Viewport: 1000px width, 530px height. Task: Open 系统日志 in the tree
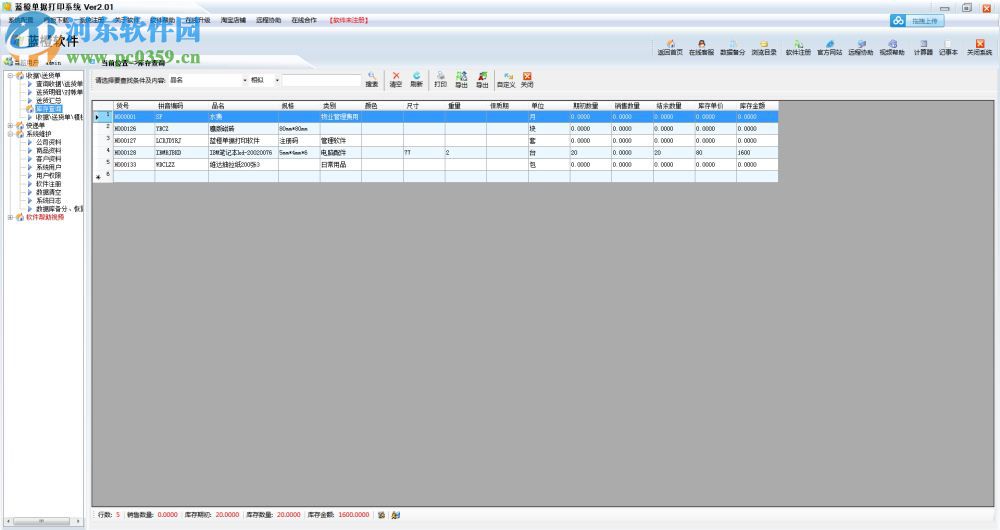pos(48,200)
